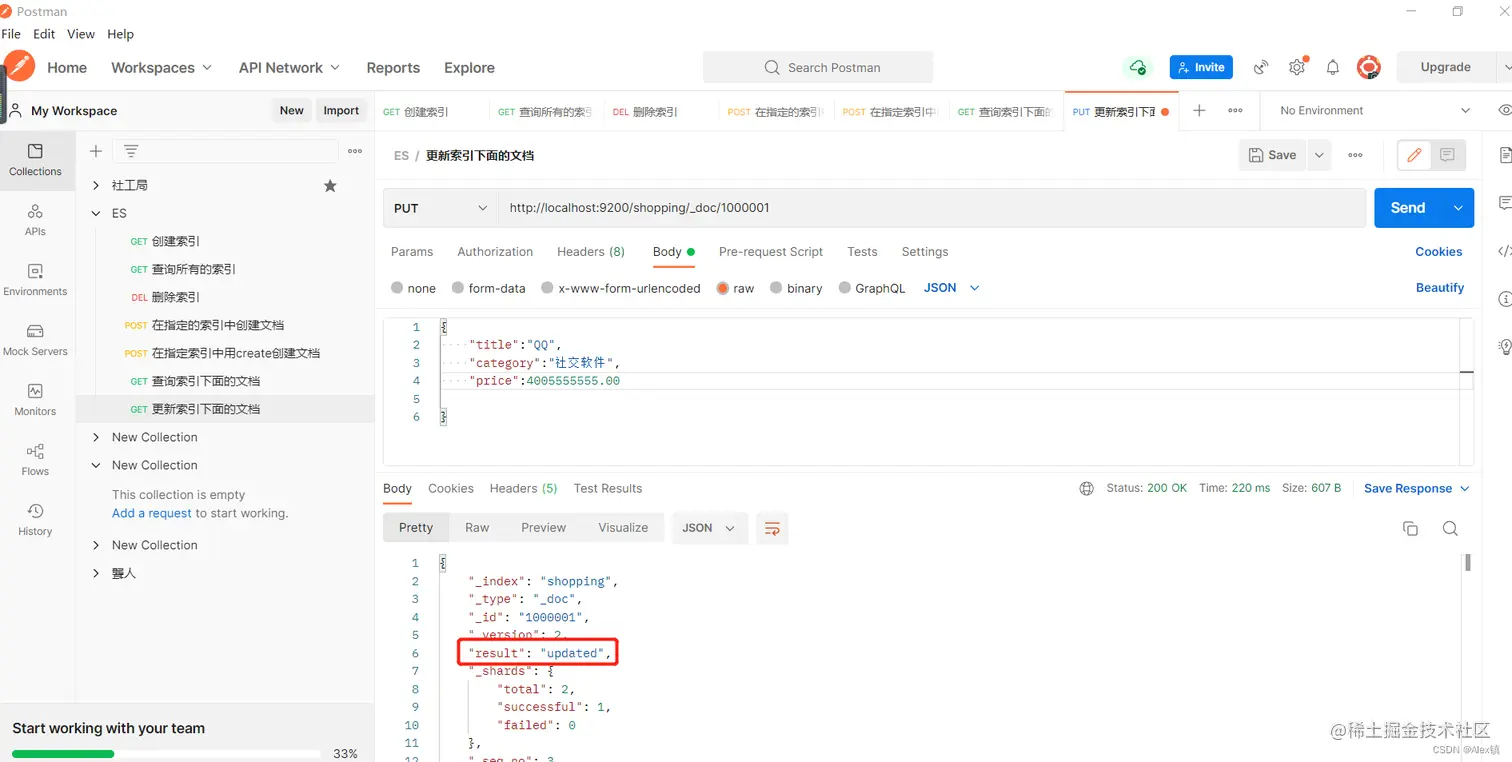Open Send button dropdown arrow

(1457, 208)
